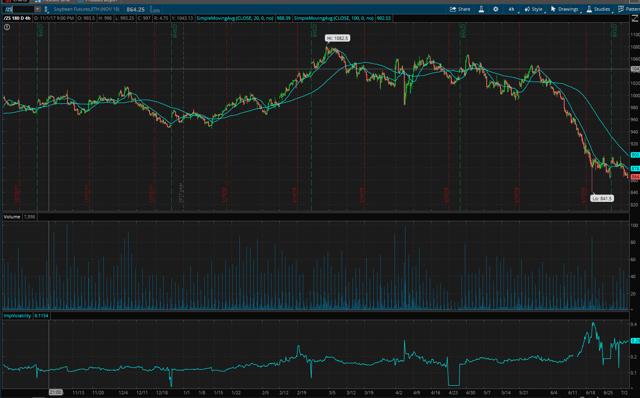Click the Soybean Futures description text
Screen dimensions: 640x398
[87, 9]
